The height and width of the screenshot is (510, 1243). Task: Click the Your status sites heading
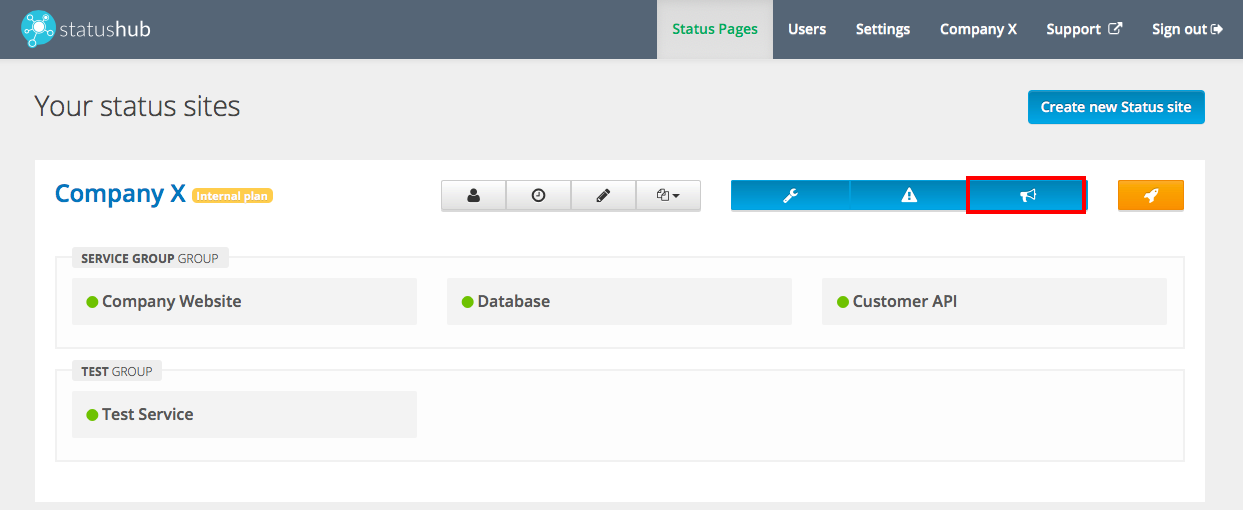[x=137, y=105]
